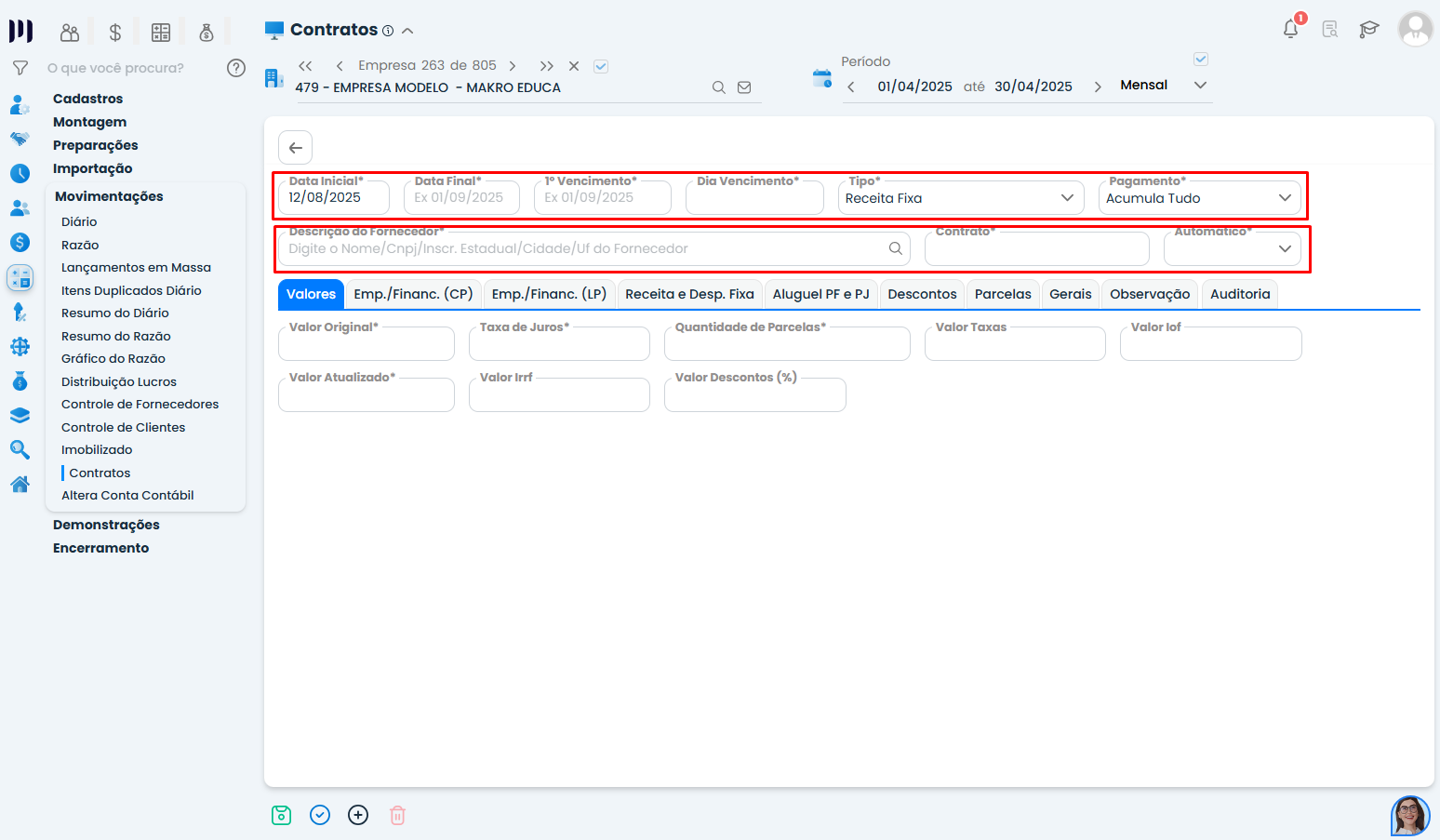Click the notification bell icon
The image size is (1440, 840).
click(1290, 29)
